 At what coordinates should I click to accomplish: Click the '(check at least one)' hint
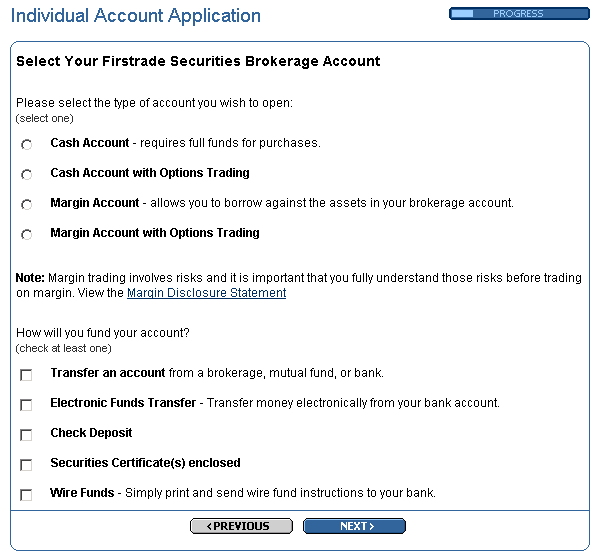coord(64,348)
